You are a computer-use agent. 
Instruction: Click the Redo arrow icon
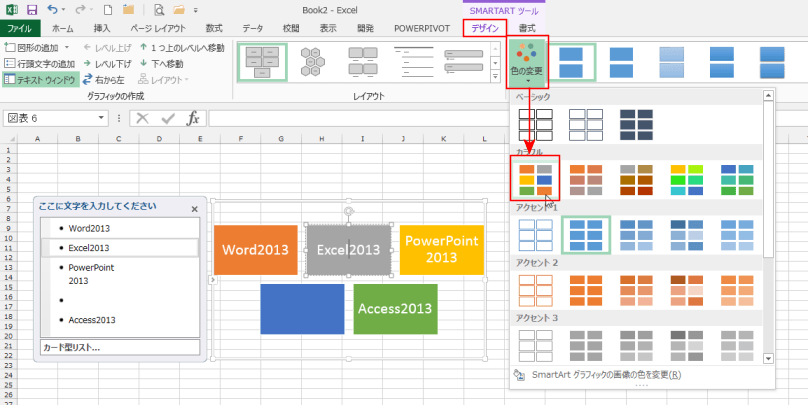[x=81, y=9]
